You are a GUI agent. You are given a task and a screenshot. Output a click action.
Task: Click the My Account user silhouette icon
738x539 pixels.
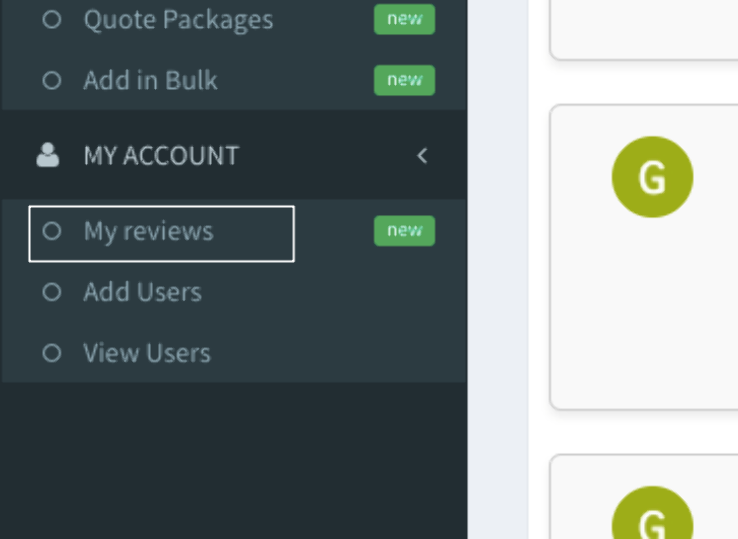tap(48, 155)
